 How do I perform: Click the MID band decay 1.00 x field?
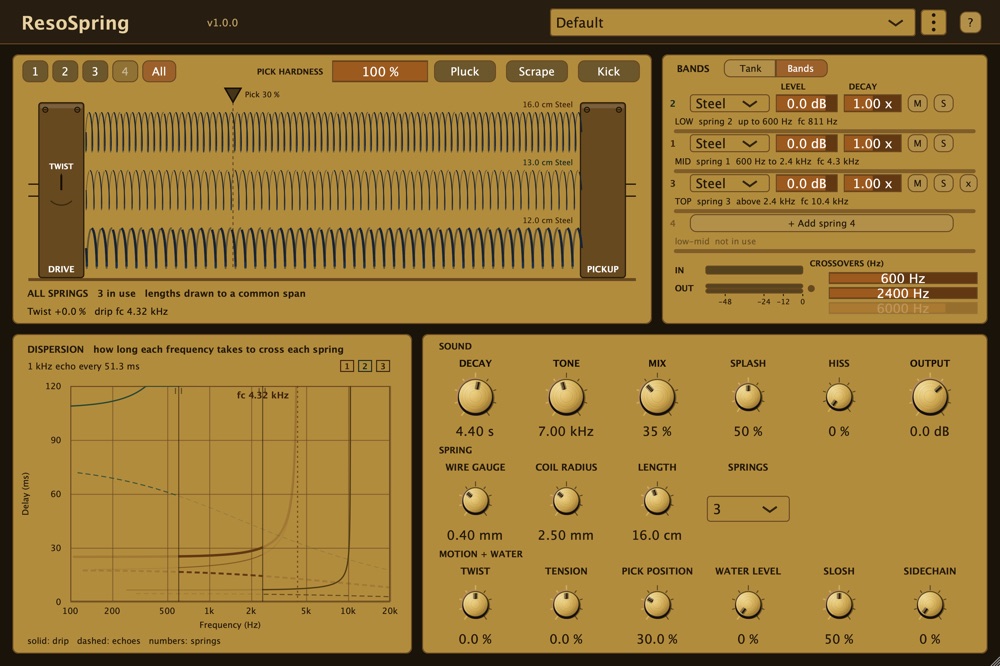click(872, 144)
